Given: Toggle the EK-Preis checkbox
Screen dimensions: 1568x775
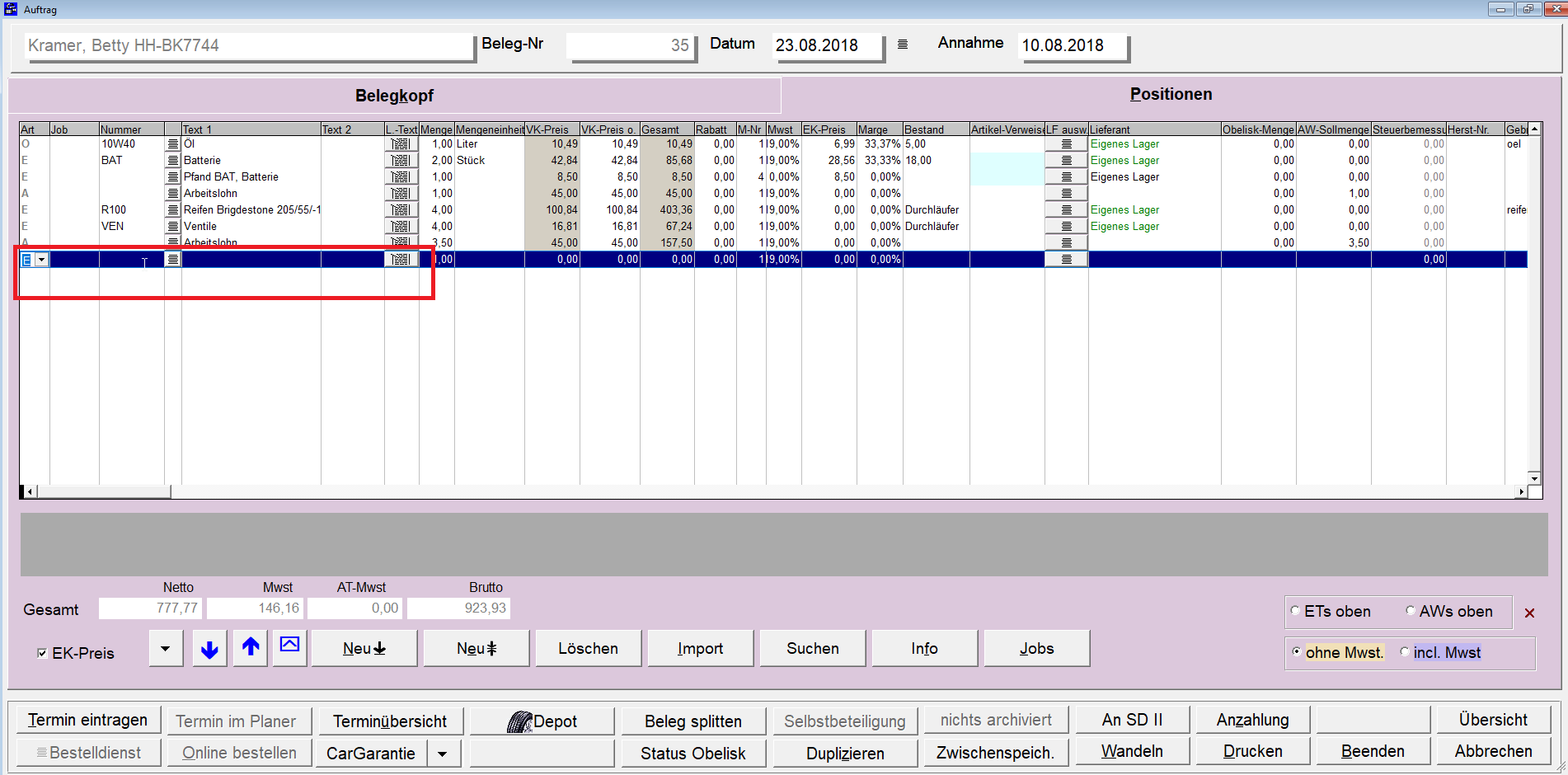Looking at the screenshot, I should (42, 653).
